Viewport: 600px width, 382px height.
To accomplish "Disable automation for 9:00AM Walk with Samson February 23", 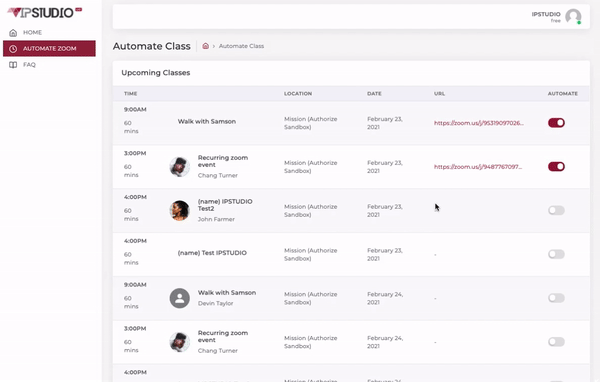I will [x=556, y=123].
